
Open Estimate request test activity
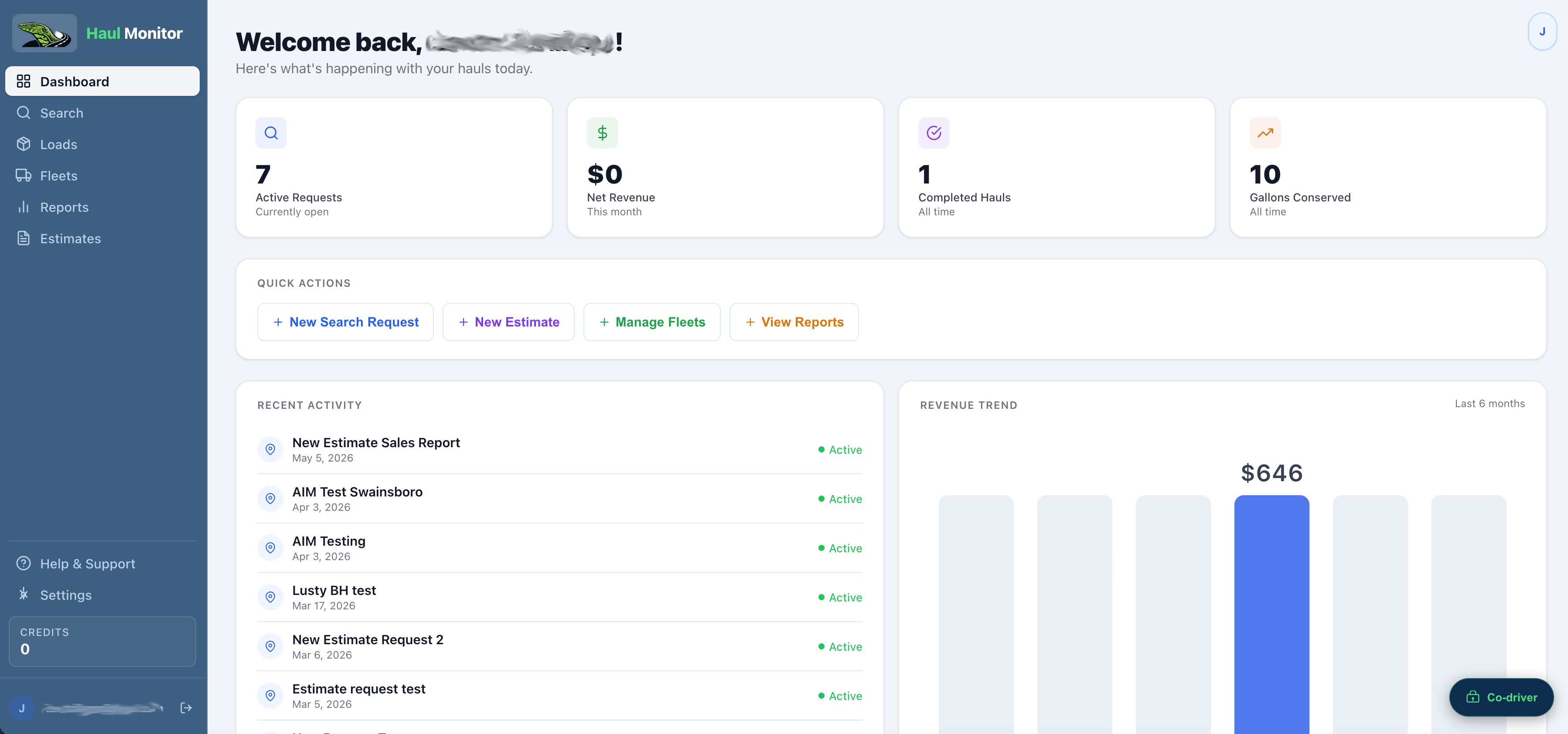[560, 696]
